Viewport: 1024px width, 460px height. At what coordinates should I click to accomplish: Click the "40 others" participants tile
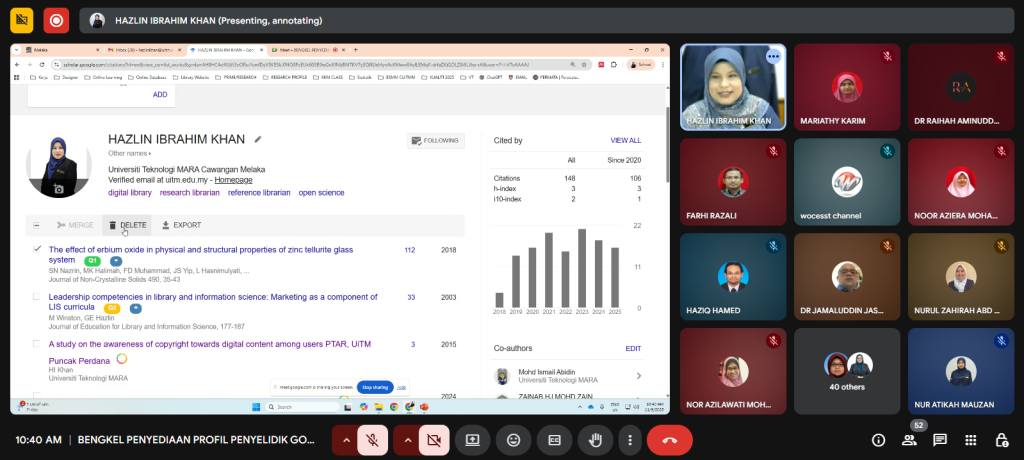847,370
